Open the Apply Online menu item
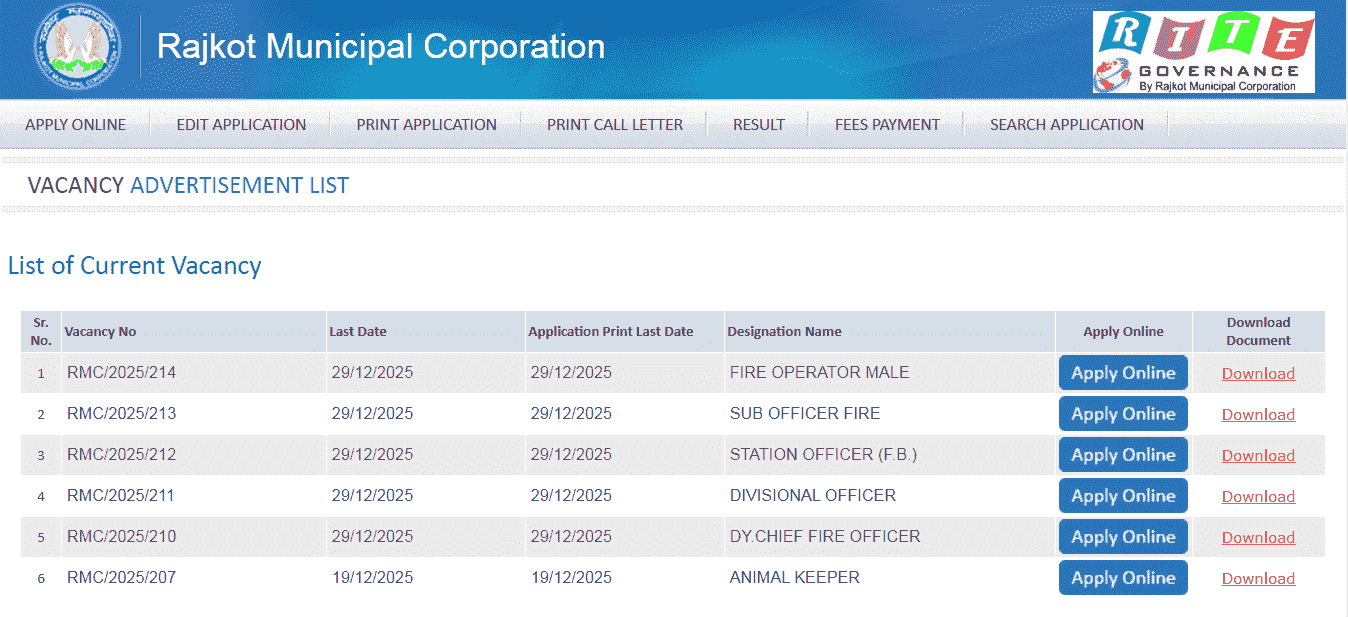Viewport: 1348px width, 617px height. click(76, 125)
